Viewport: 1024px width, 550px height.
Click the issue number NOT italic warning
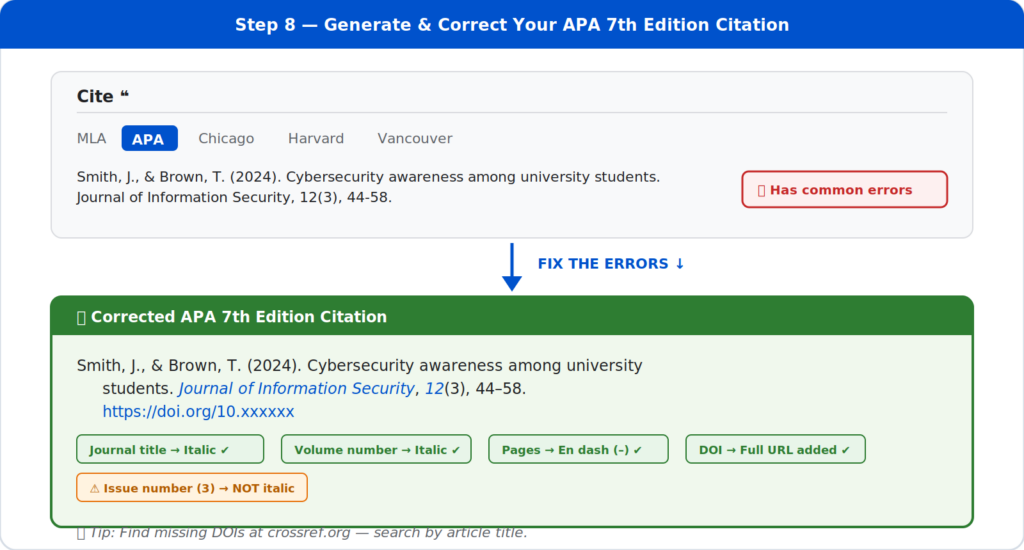coord(192,488)
